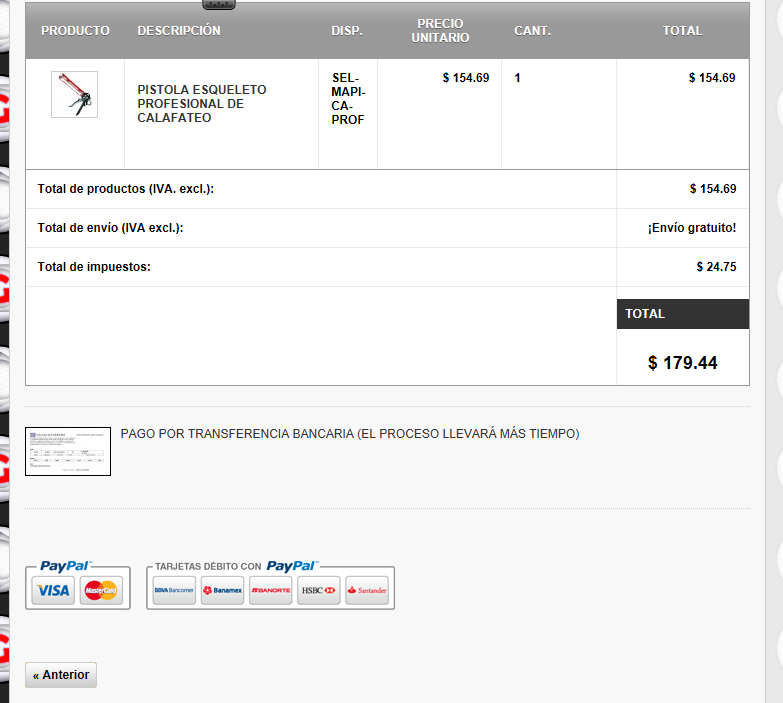The image size is (783, 703).
Task: Click the PayPal logo above Visa
Action: click(x=65, y=566)
